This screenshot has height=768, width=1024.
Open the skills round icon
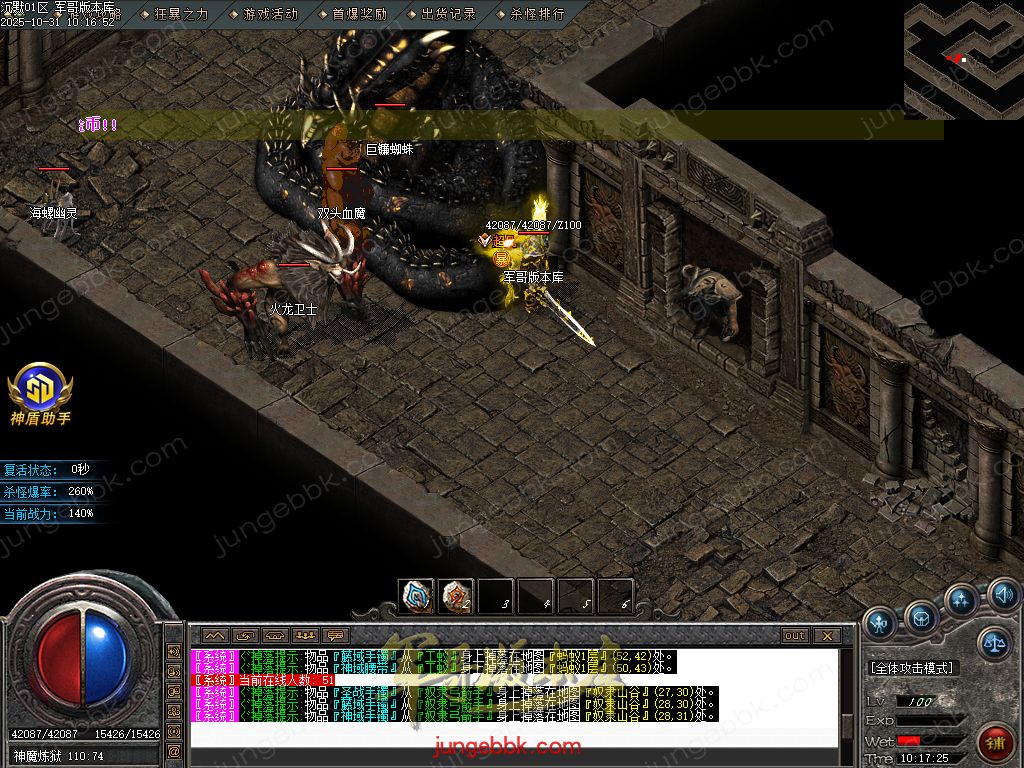pos(961,601)
